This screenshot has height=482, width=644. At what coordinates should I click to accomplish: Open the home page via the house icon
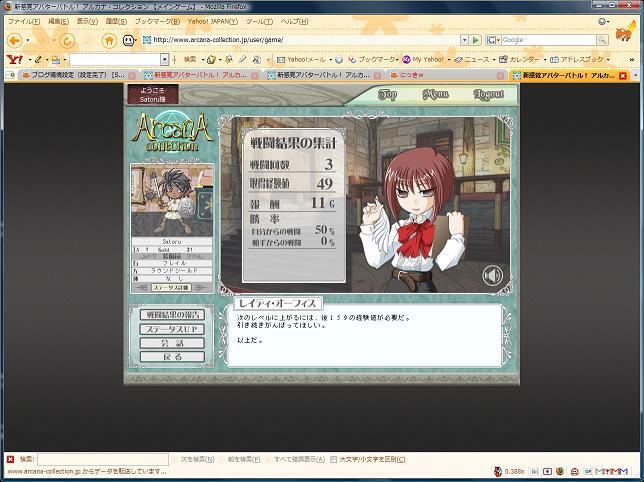pos(109,40)
